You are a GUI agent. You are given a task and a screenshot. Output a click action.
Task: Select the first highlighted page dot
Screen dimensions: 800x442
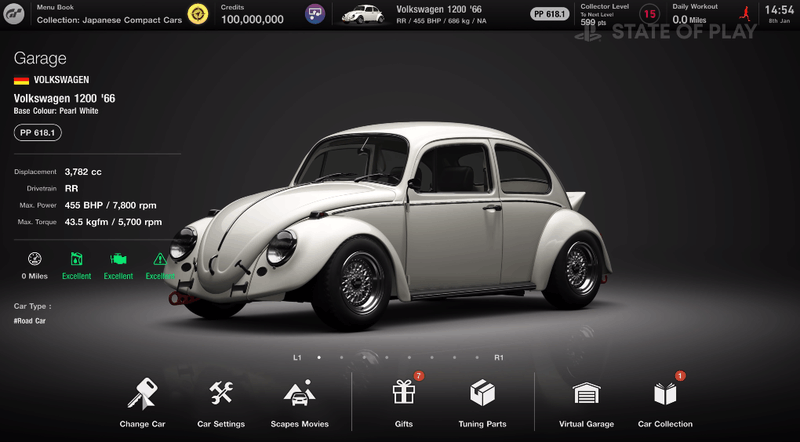[319, 358]
